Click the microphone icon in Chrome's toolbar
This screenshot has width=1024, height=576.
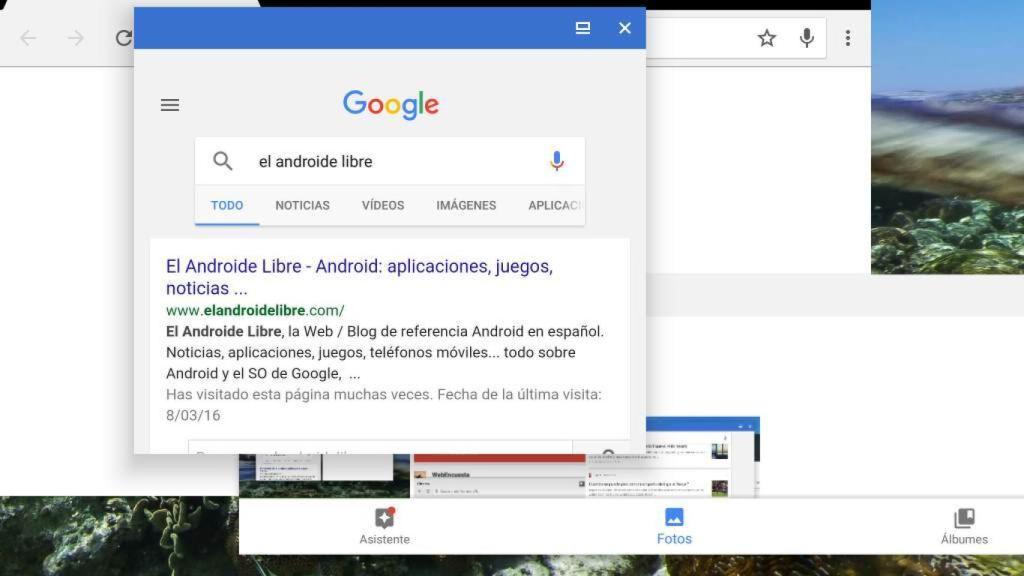tap(807, 37)
